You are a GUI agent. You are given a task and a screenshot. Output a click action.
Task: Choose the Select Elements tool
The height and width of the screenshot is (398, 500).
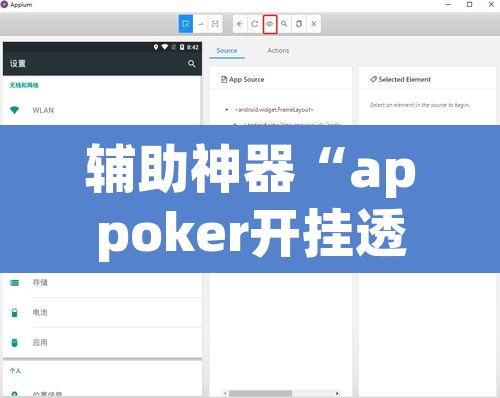pos(186,24)
